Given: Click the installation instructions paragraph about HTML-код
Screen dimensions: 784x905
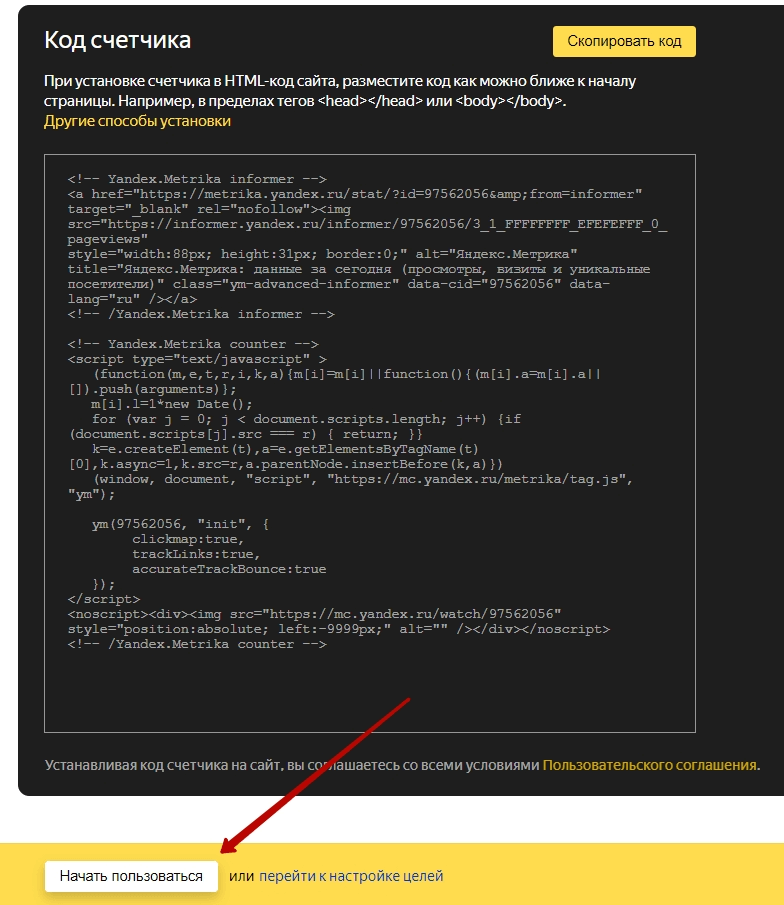Looking at the screenshot, I should 340,91.
